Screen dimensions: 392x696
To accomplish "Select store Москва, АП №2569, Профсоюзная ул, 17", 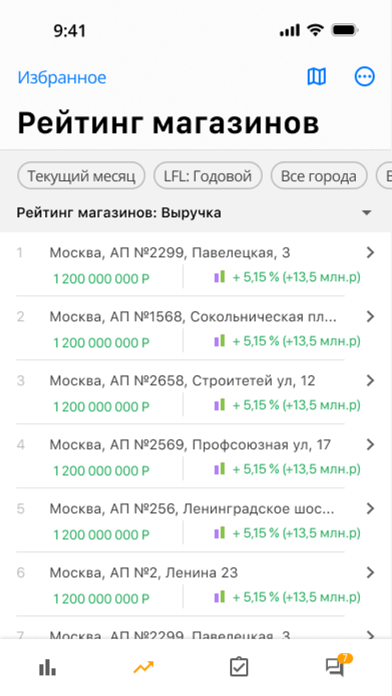I will [190, 445].
